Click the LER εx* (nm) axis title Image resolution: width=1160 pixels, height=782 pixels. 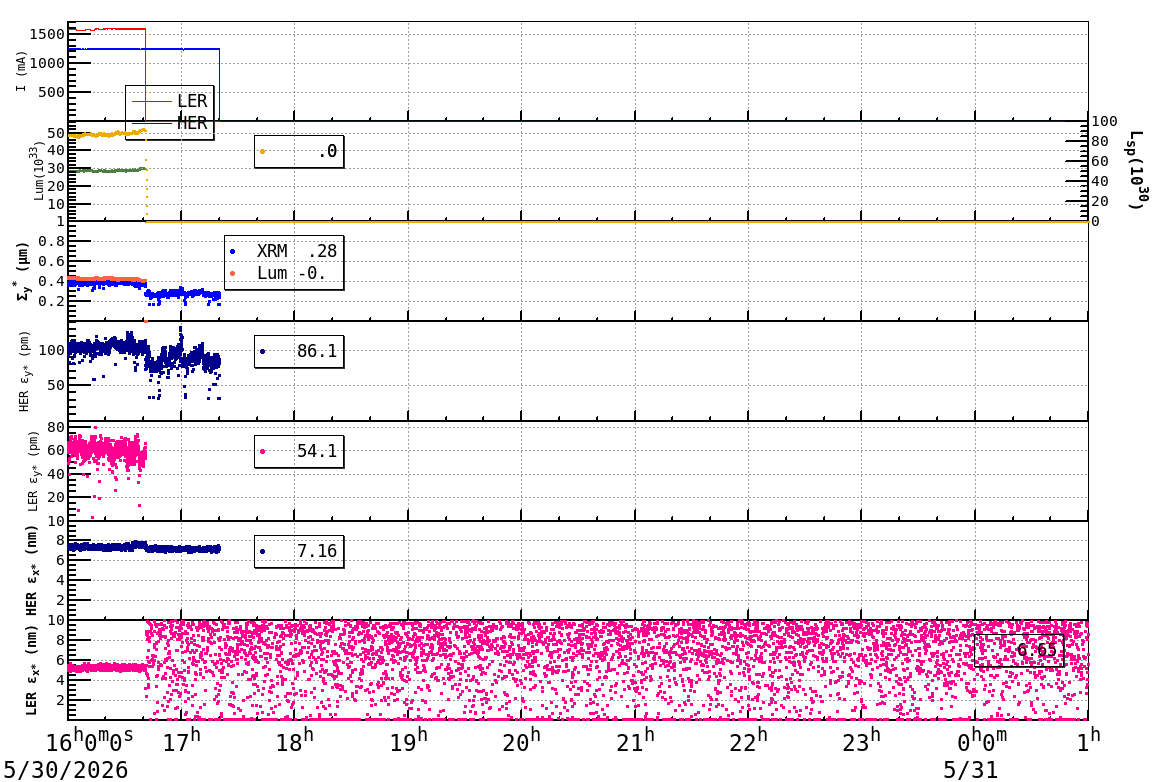point(31,671)
